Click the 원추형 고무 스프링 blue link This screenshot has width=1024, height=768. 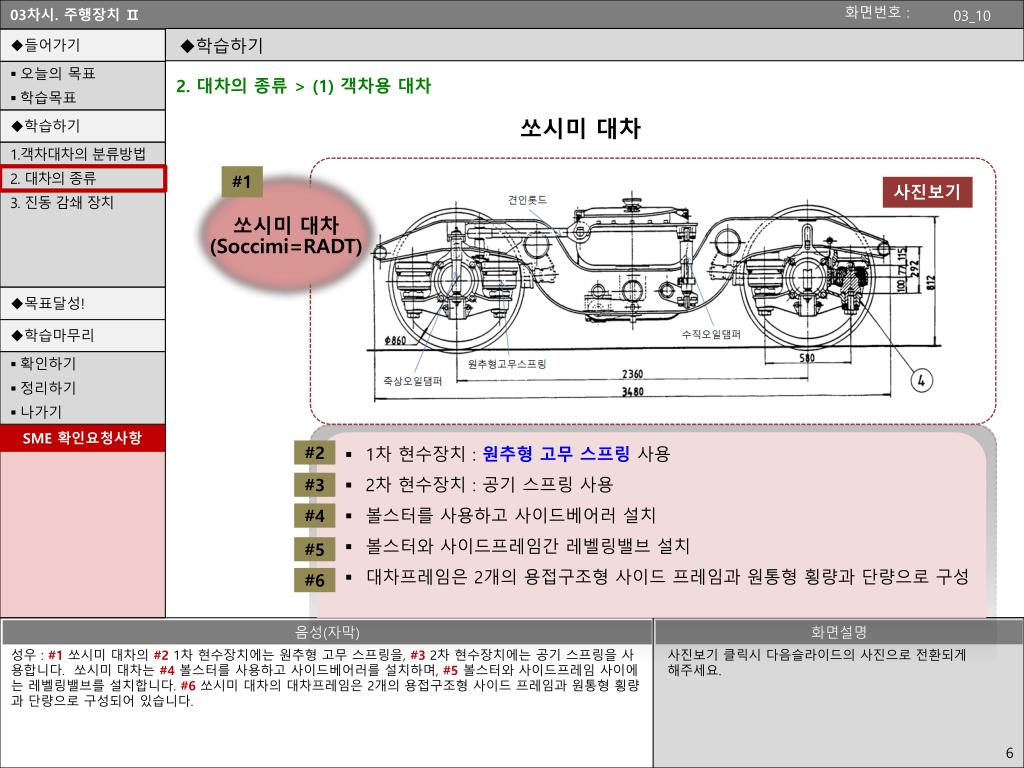[556, 453]
